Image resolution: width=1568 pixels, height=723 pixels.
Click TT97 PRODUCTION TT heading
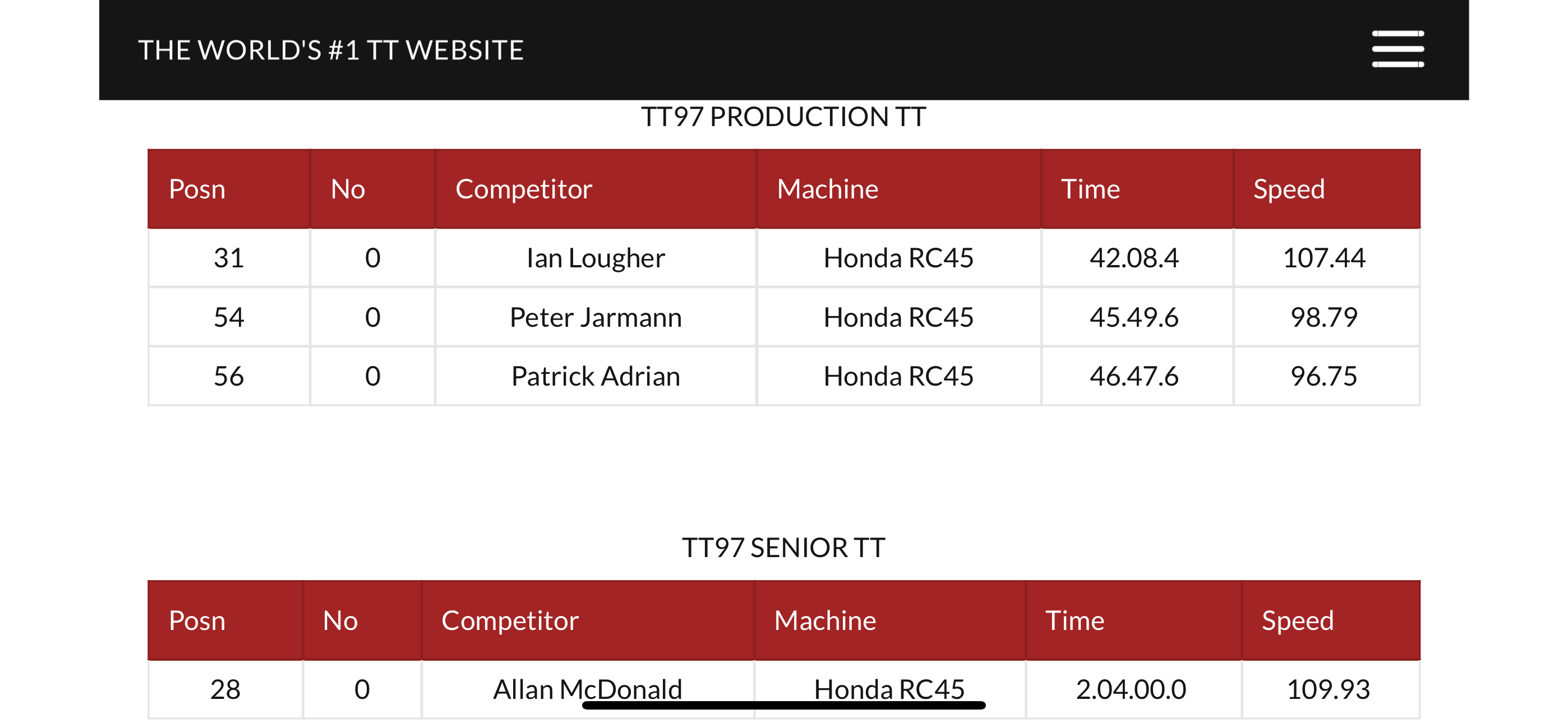click(x=783, y=117)
